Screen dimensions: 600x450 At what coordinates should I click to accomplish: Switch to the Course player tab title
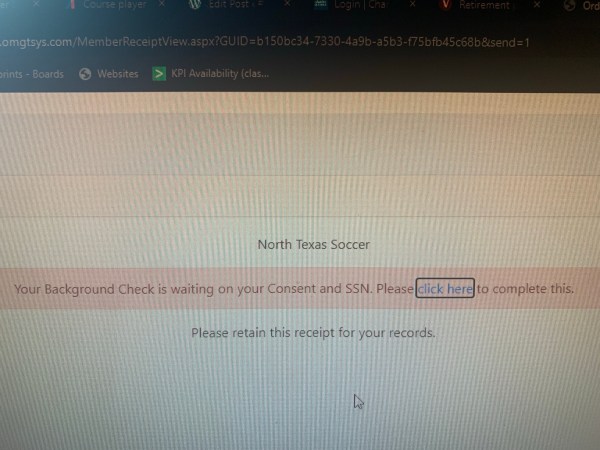pyautogui.click(x=115, y=5)
